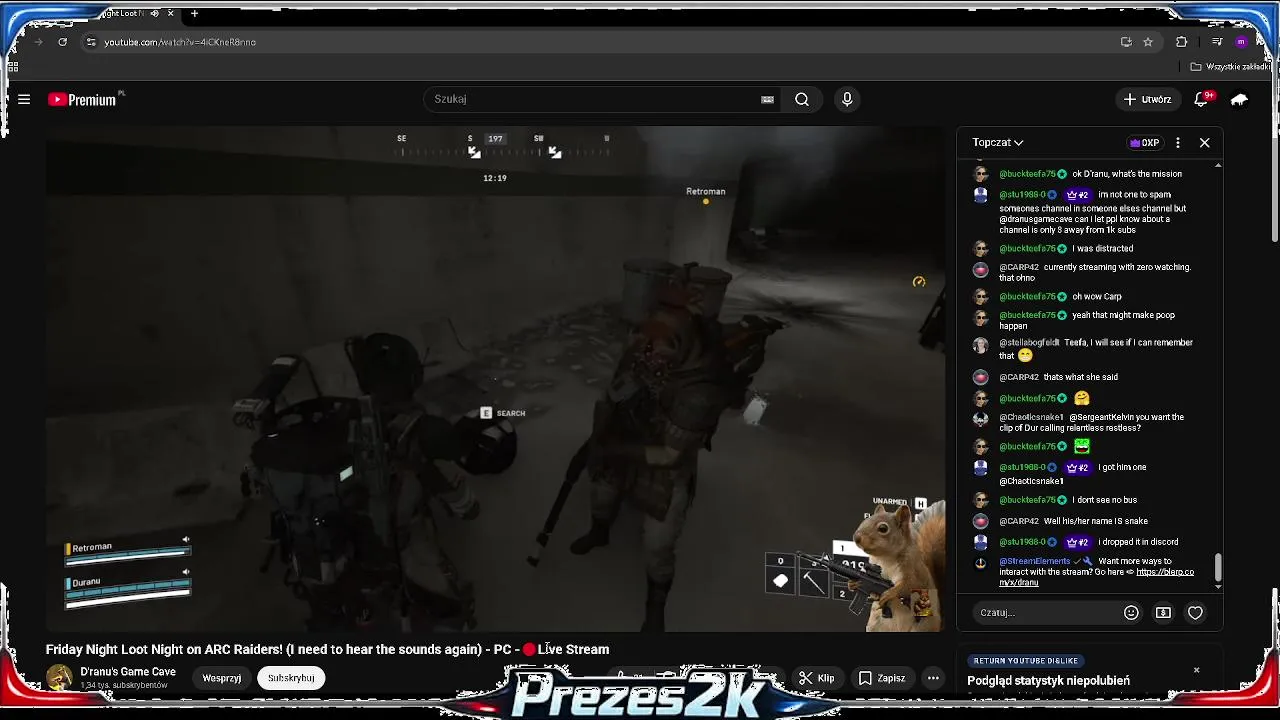Image resolution: width=1280 pixels, height=720 pixels.
Task: Click the 1,34 tys. subskrybentów count
Action: pyautogui.click(x=123, y=686)
